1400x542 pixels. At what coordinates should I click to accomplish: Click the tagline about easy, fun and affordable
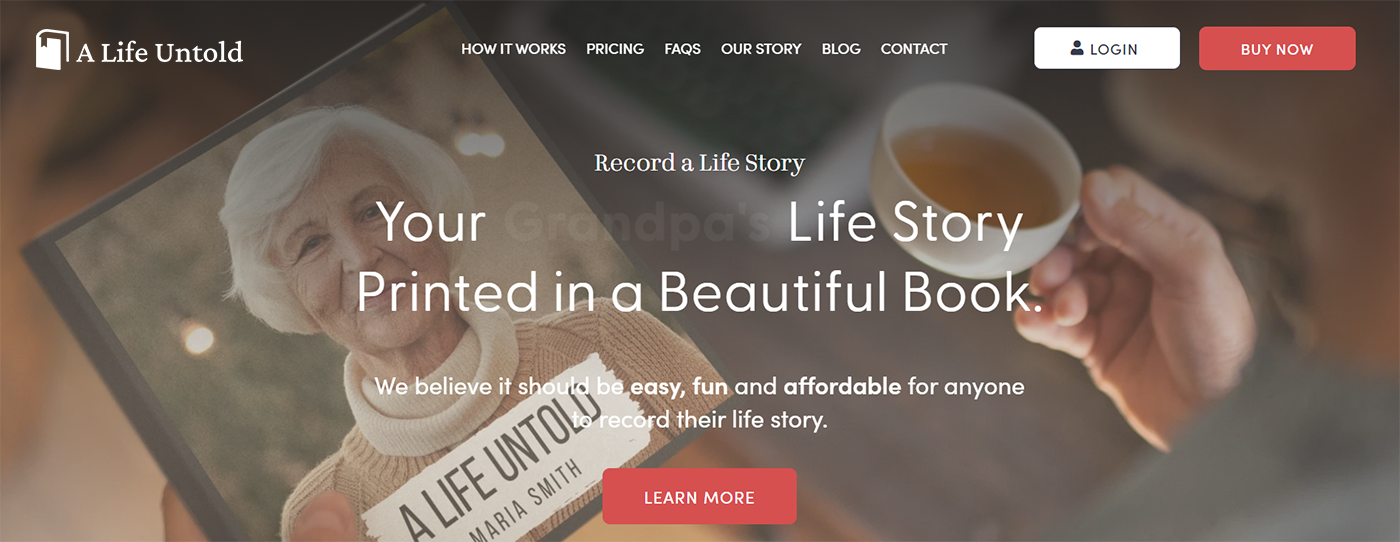[x=699, y=402]
